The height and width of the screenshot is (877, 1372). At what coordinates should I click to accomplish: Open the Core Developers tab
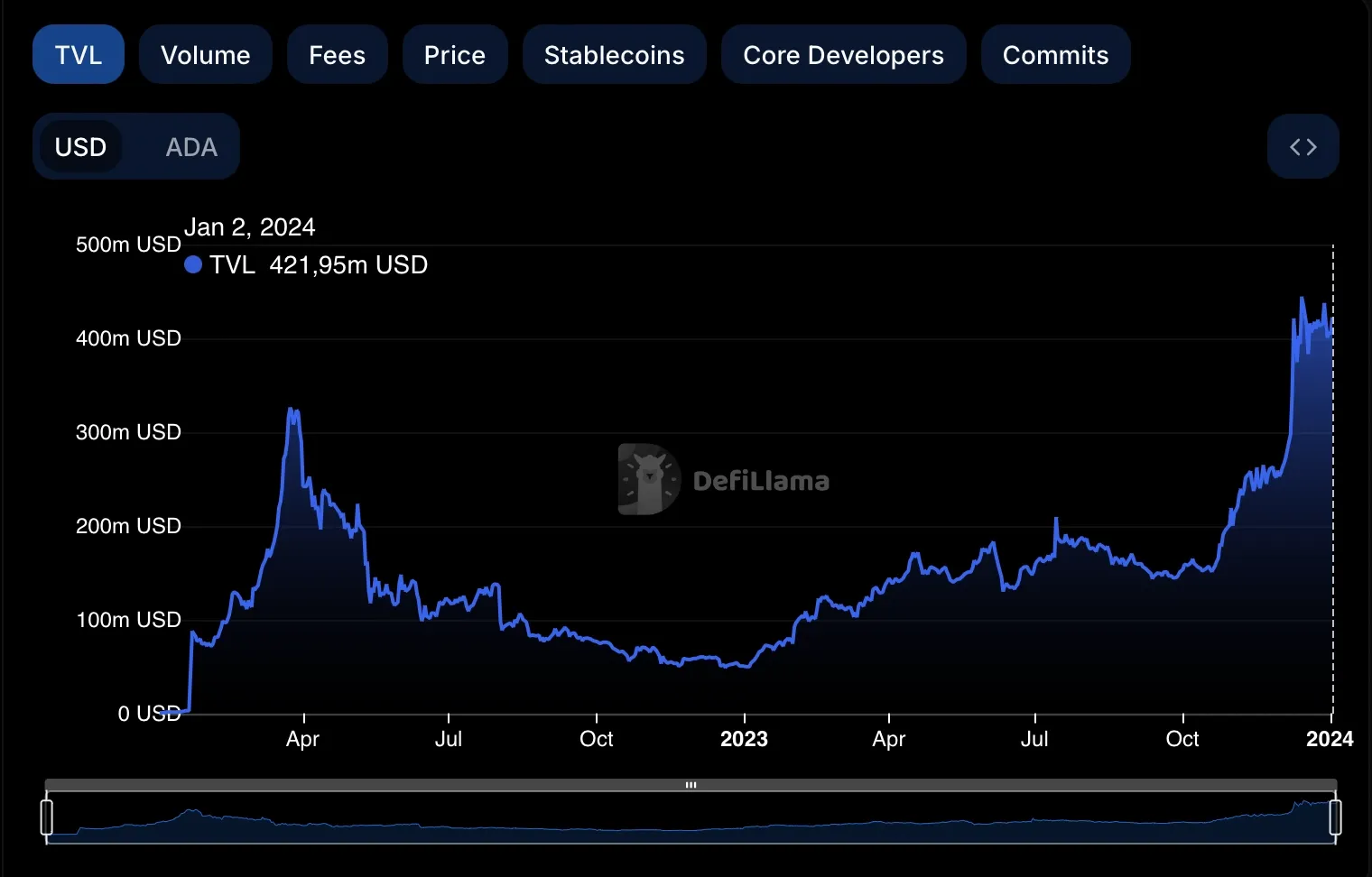click(x=844, y=55)
